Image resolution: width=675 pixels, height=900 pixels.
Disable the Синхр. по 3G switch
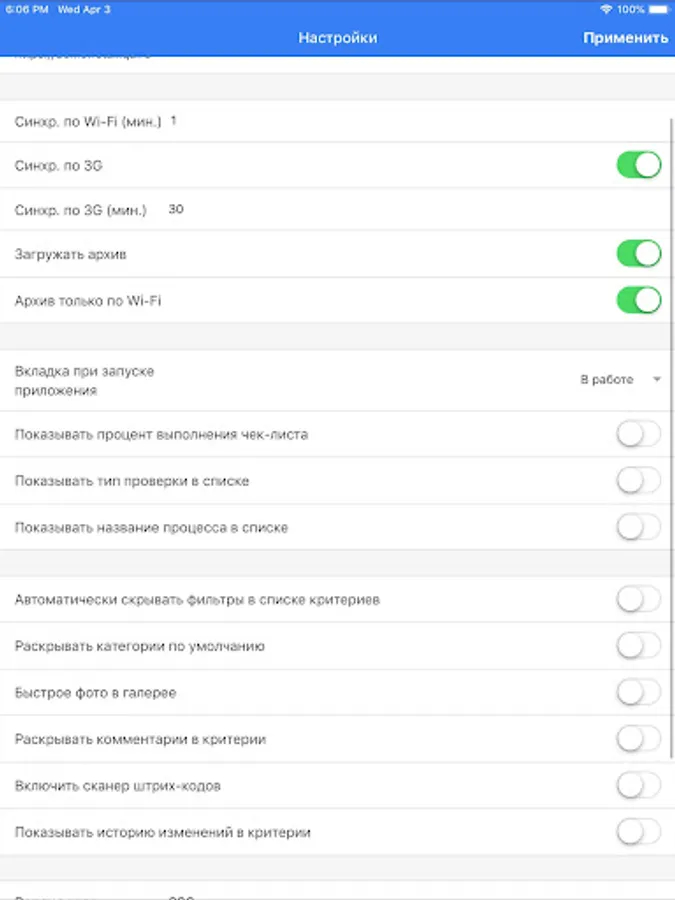point(639,165)
